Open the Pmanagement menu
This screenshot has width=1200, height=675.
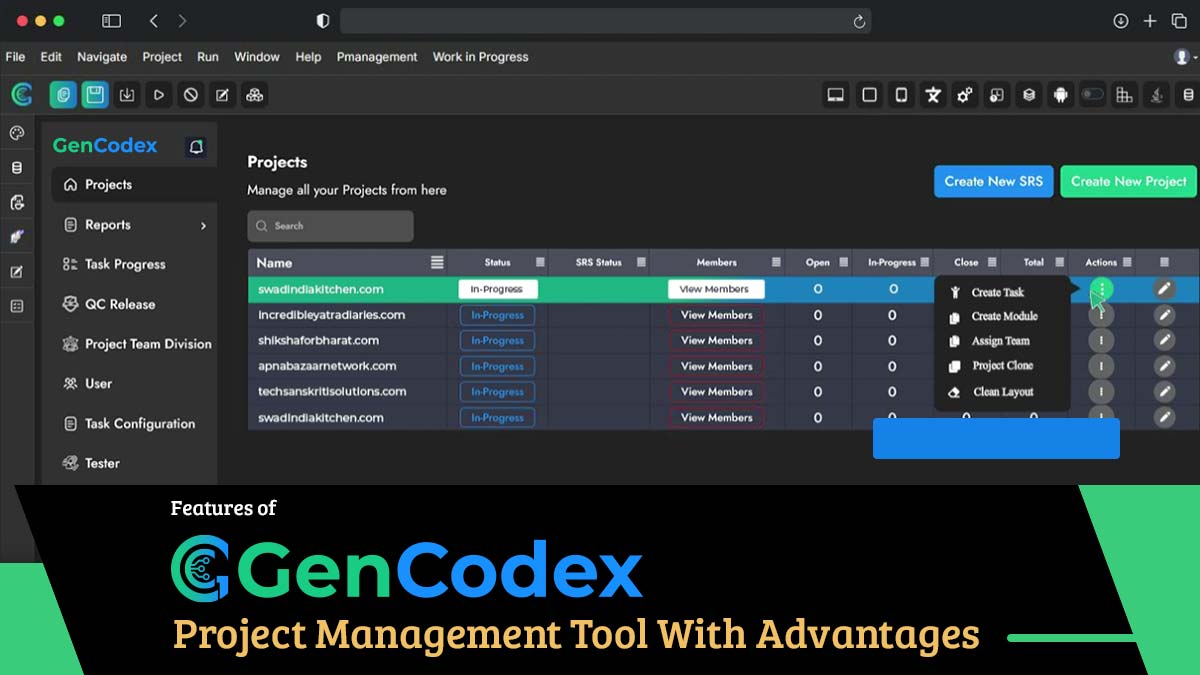[376, 57]
